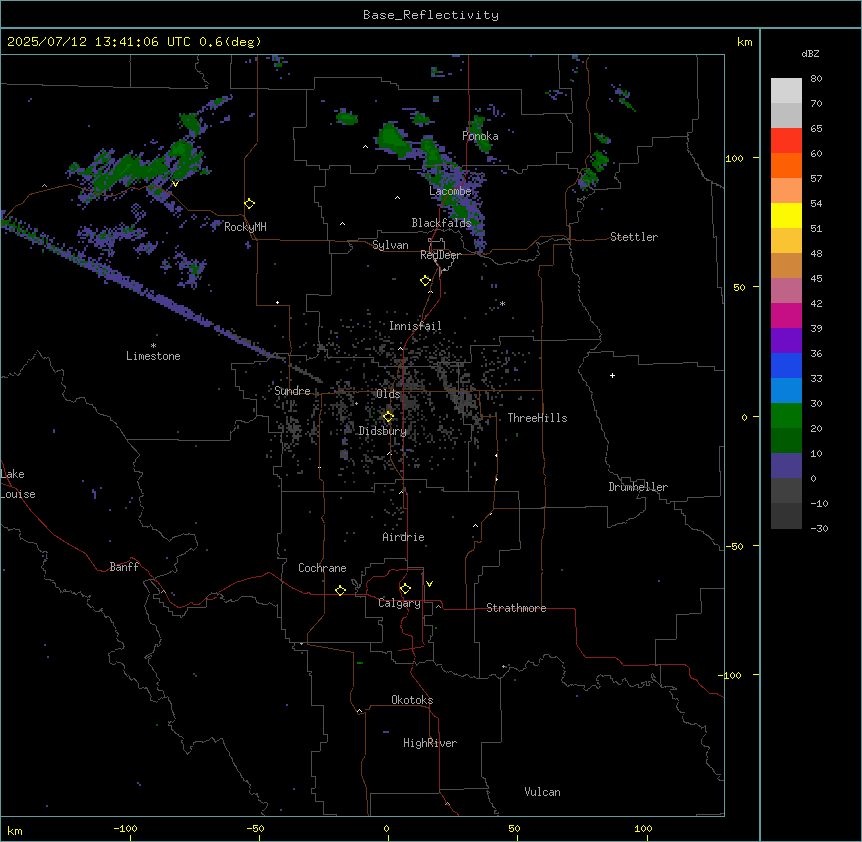Click the white plus marker north of Drumheller
This screenshot has width=862, height=842.
(612, 375)
